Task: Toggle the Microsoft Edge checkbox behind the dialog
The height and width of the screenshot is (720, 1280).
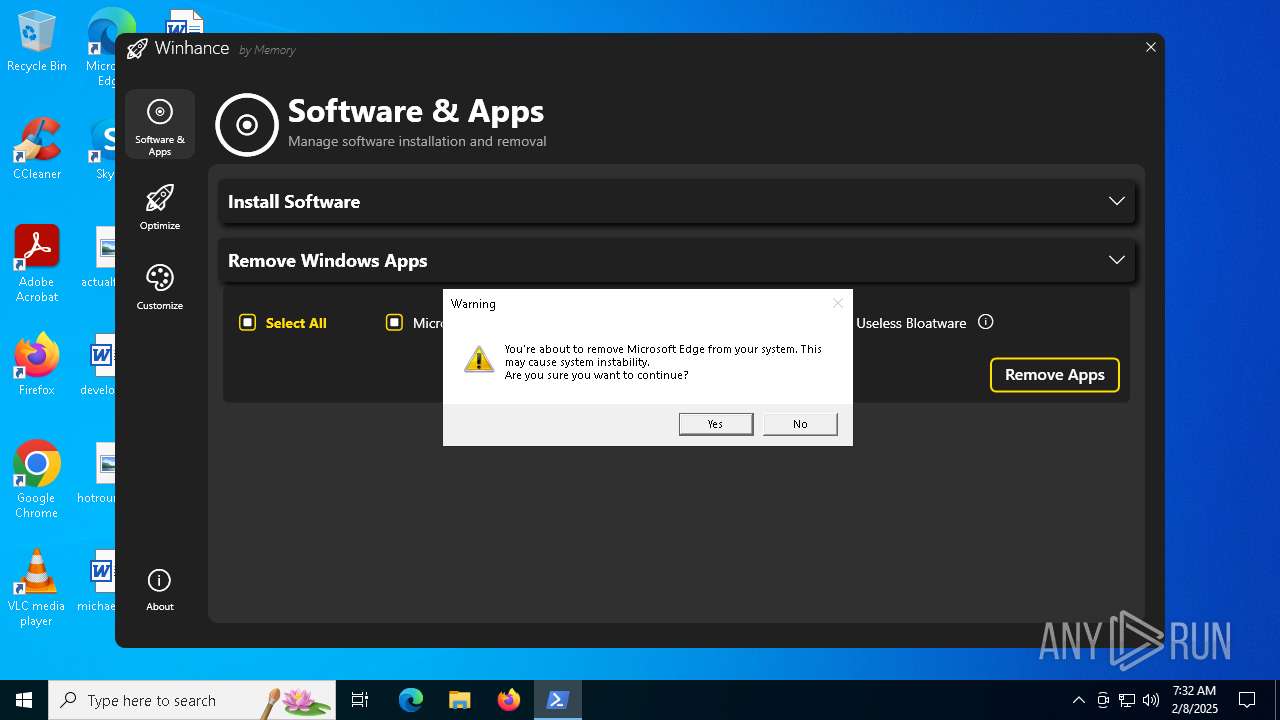Action: click(x=394, y=322)
